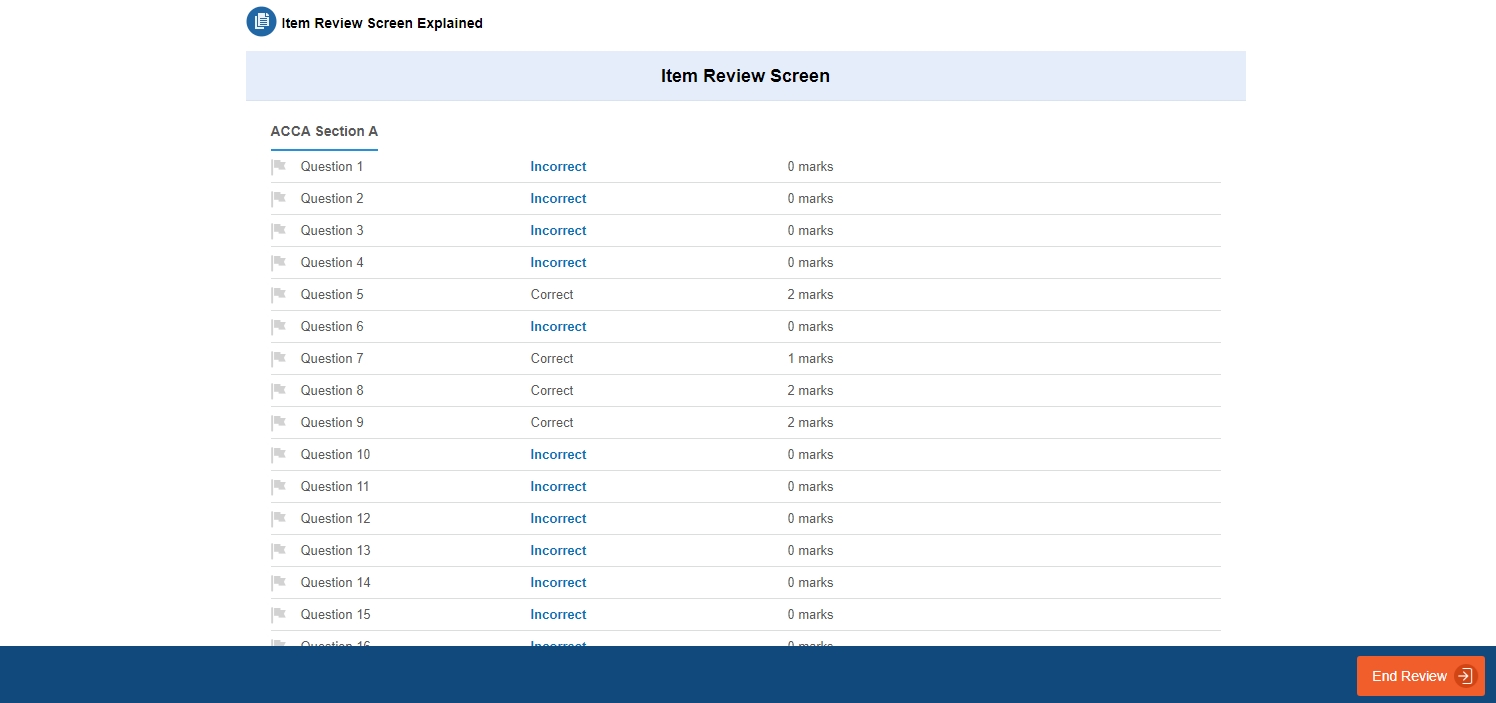Select the Question 5 label
1496x703 pixels.
(332, 295)
